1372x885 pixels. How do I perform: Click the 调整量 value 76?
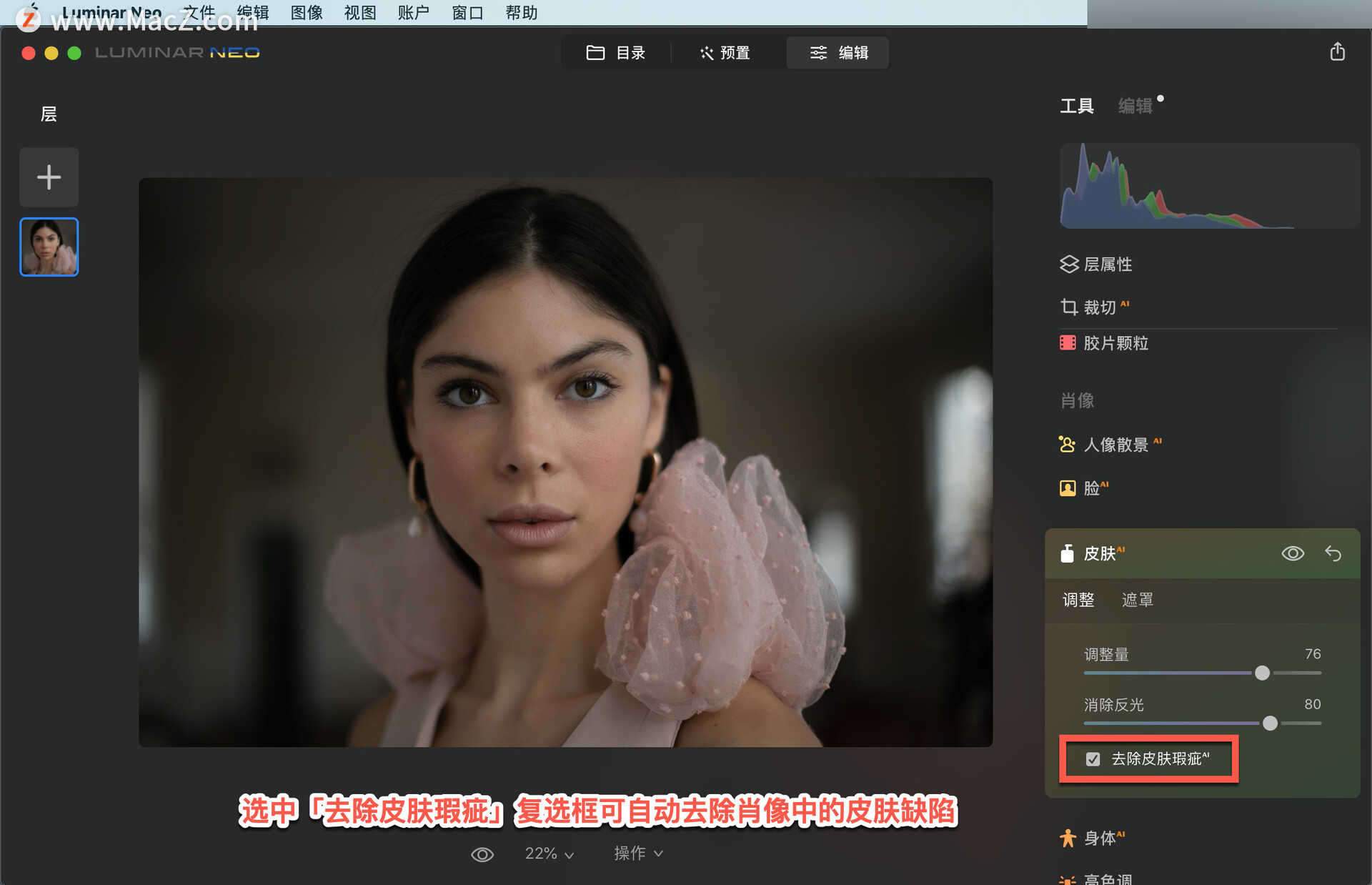click(1313, 654)
